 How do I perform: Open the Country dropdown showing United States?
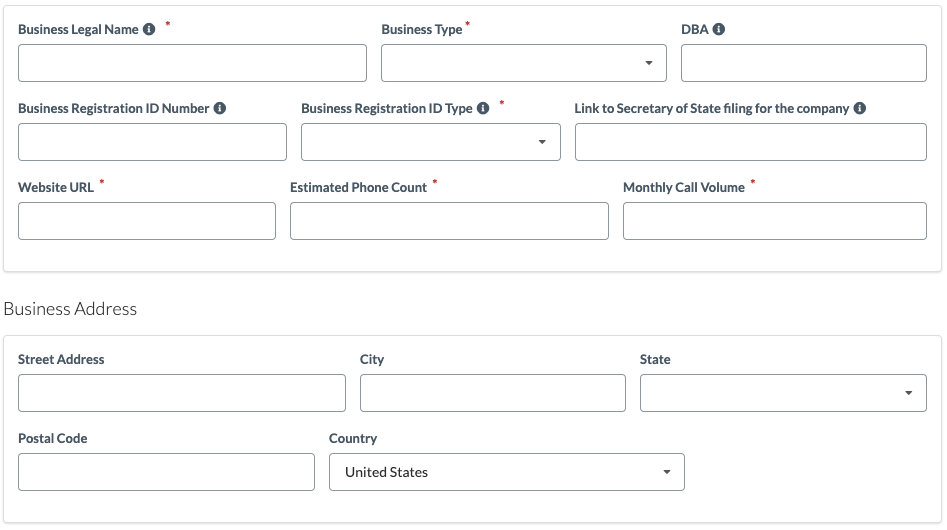pyautogui.click(x=507, y=472)
